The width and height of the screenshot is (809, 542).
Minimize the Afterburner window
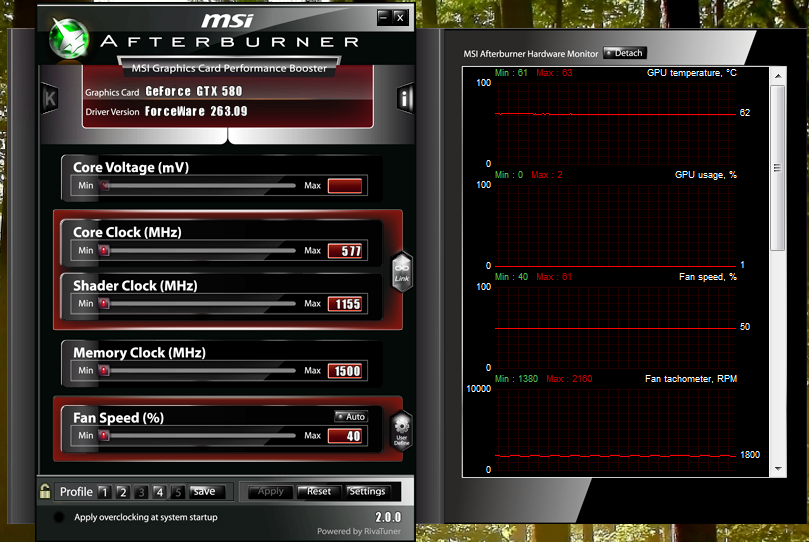(383, 18)
